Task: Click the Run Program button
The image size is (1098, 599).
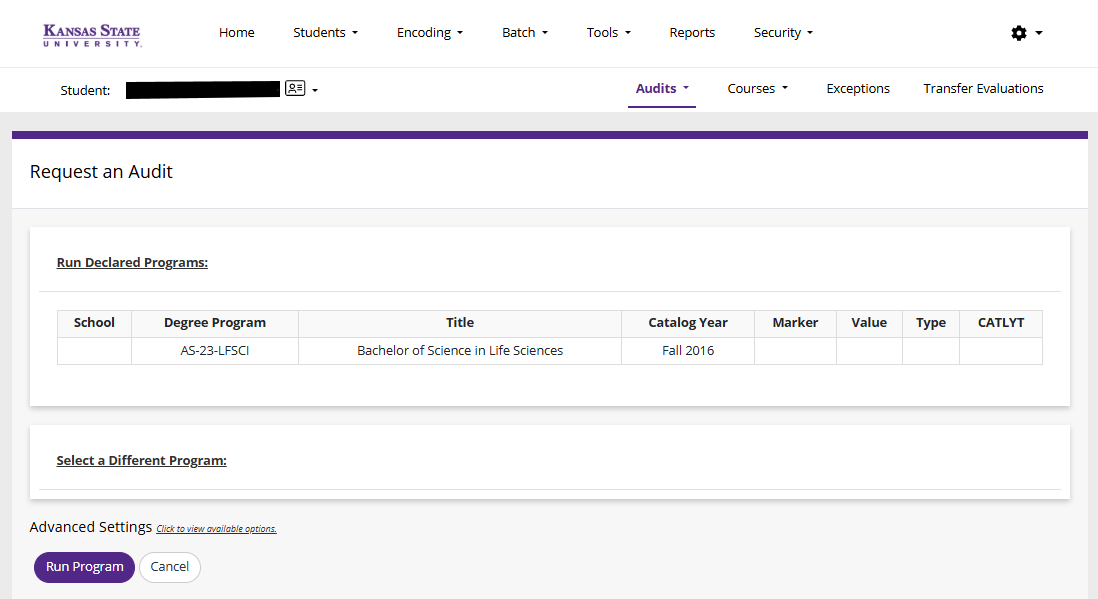Action: [x=84, y=567]
